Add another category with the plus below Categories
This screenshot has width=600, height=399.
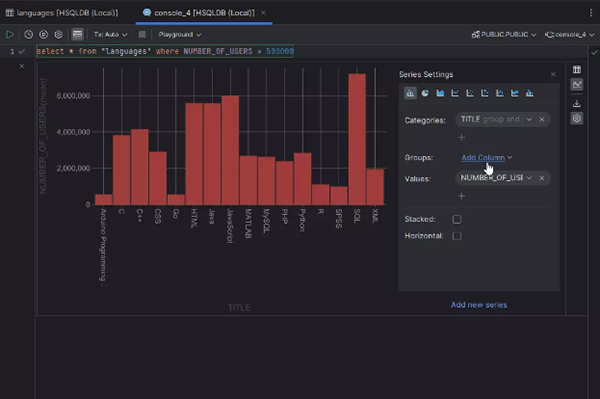pyautogui.click(x=461, y=137)
